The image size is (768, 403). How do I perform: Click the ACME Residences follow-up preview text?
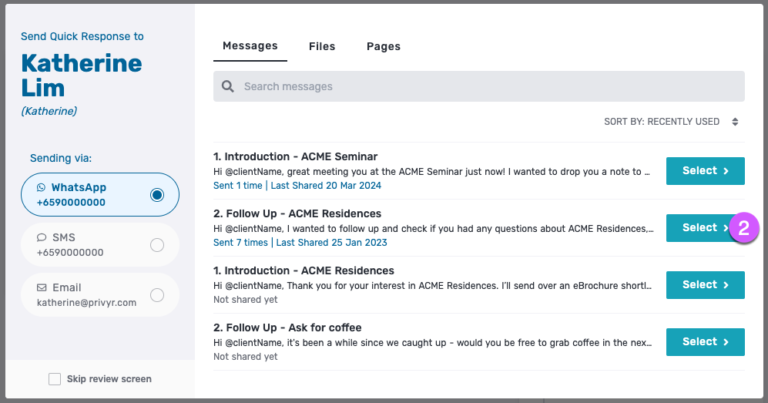433,229
